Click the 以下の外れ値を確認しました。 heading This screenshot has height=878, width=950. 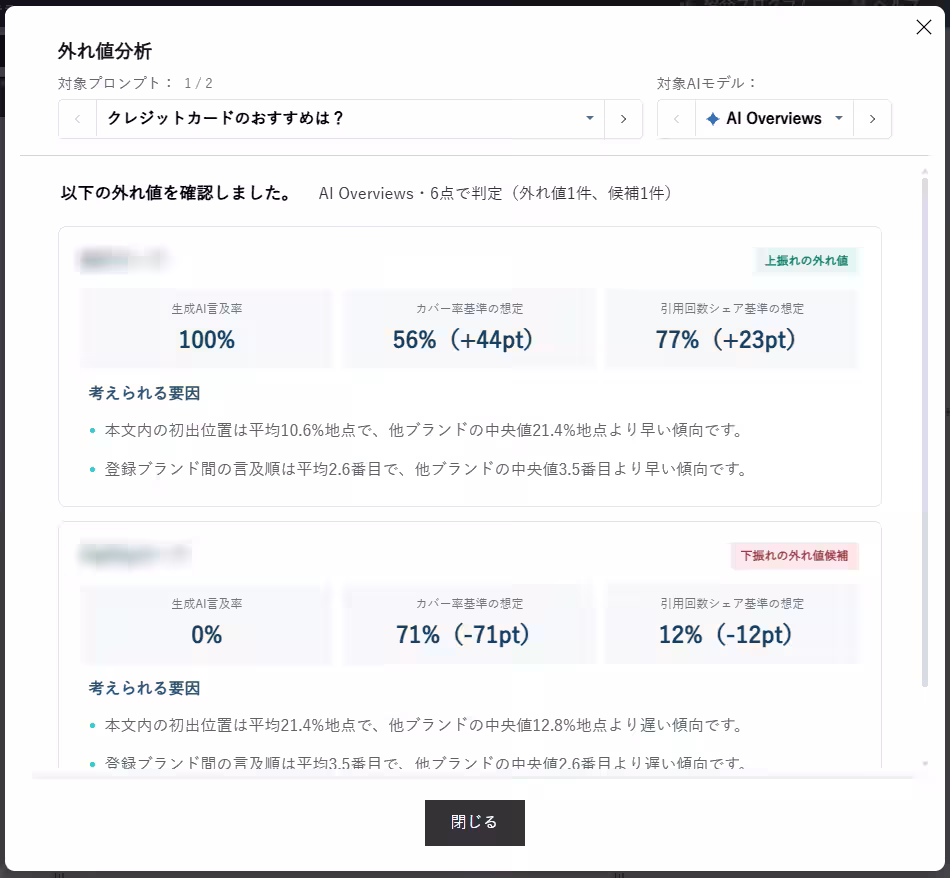[x=176, y=193]
